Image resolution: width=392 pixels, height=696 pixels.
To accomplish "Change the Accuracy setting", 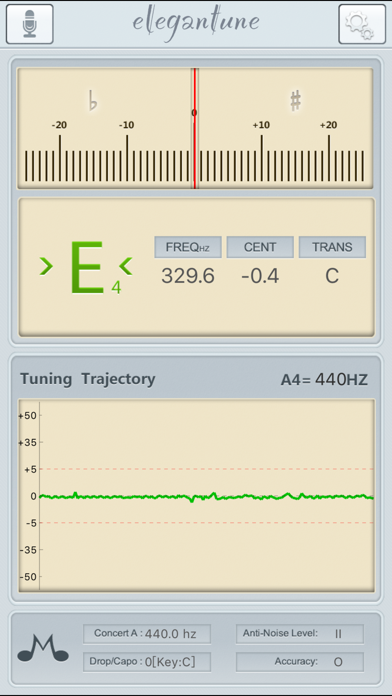I will coord(300,662).
